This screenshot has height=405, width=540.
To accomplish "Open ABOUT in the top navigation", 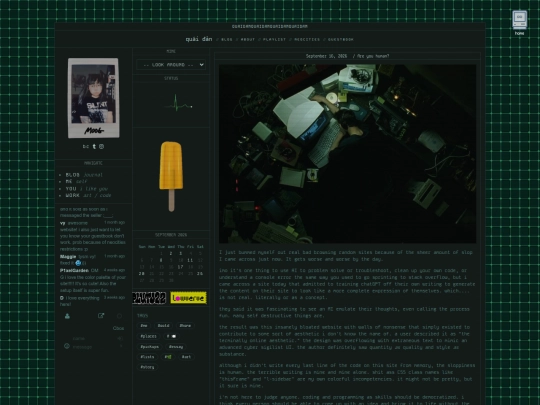I will [x=248, y=40].
